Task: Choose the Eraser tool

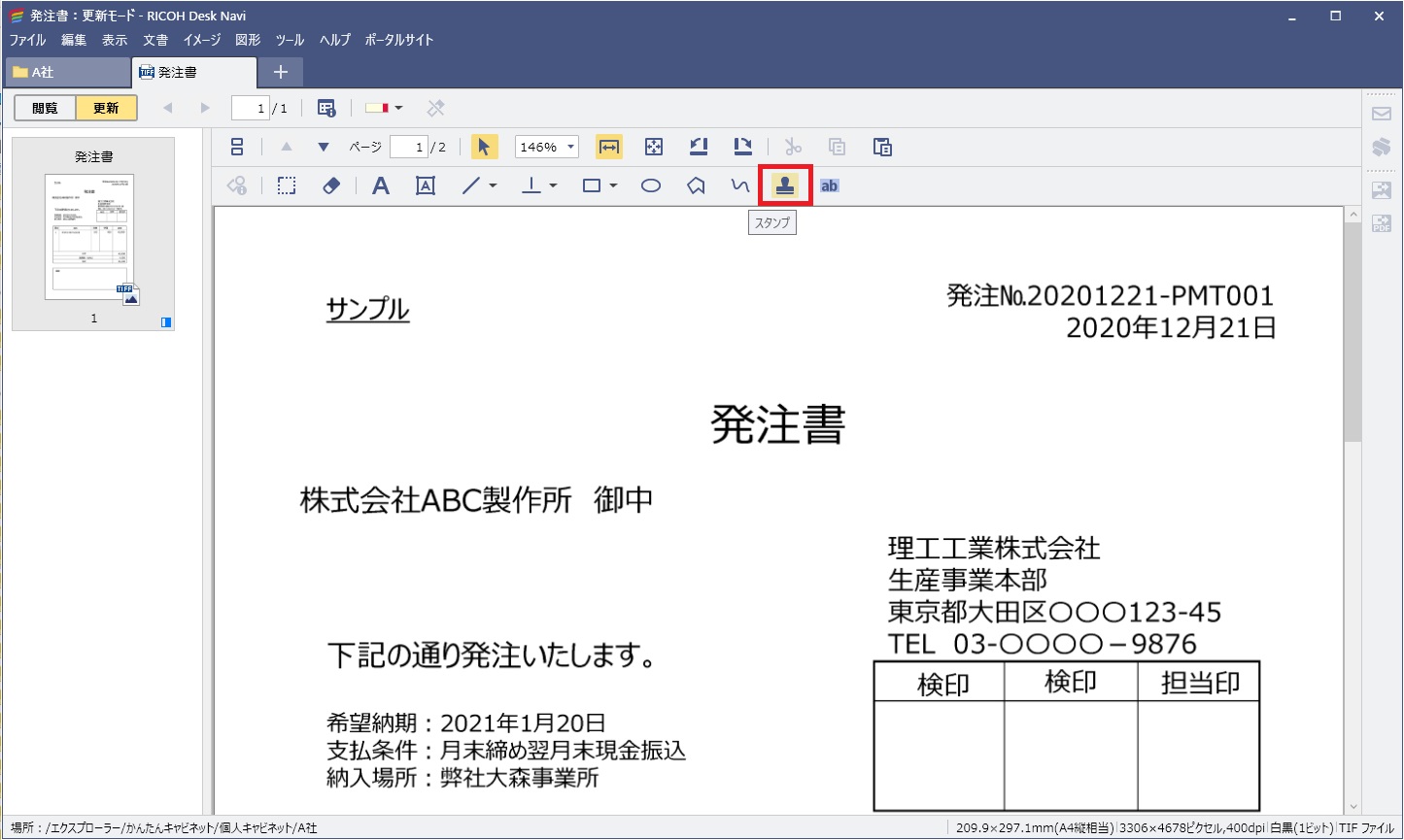Action: coord(331,185)
